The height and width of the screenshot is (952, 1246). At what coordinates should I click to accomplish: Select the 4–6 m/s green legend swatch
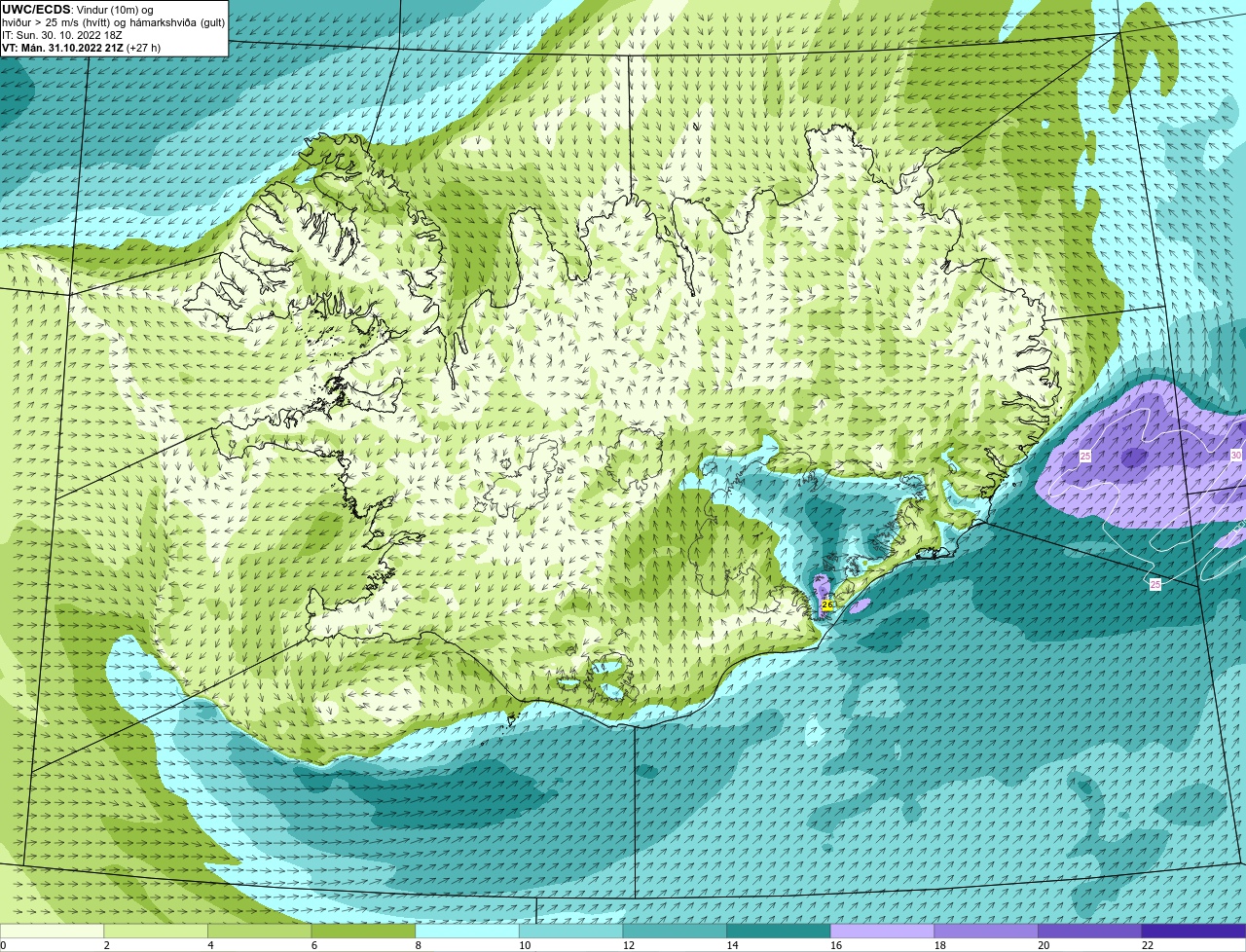click(x=259, y=931)
